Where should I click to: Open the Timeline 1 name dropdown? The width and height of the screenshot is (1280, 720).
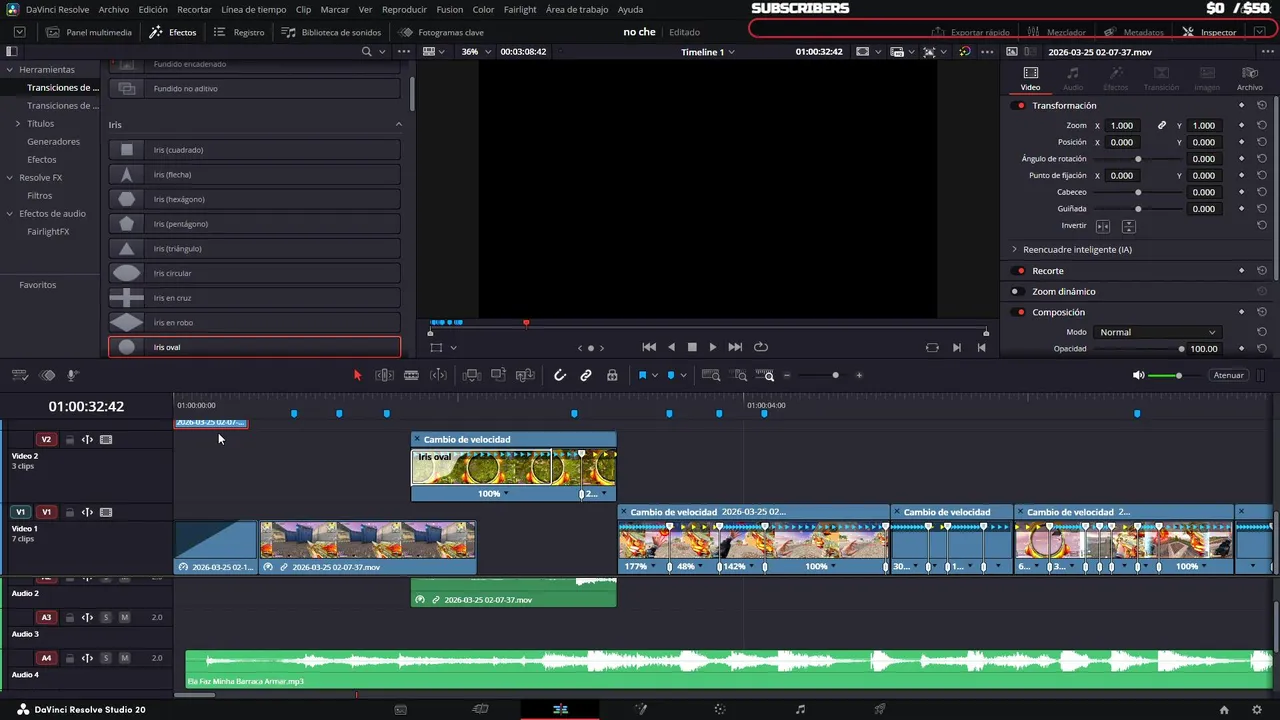(708, 51)
